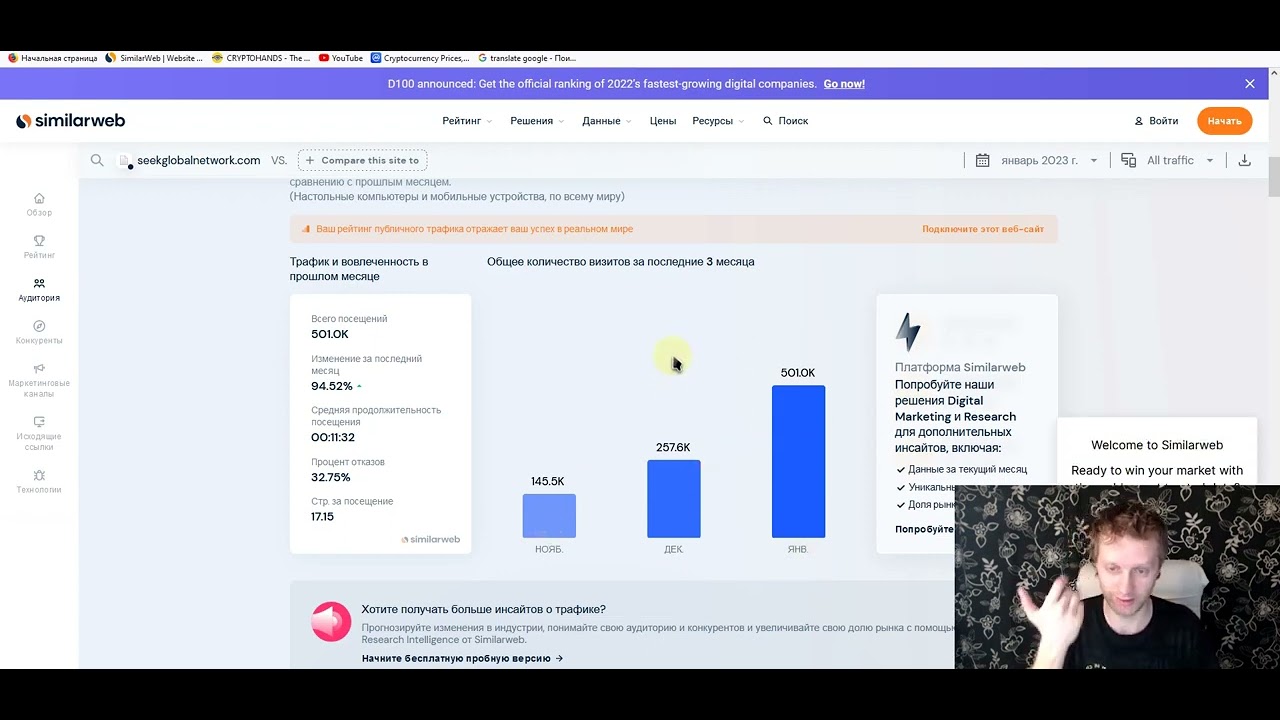Open the Начальная страница bookmark

[x=52, y=58]
